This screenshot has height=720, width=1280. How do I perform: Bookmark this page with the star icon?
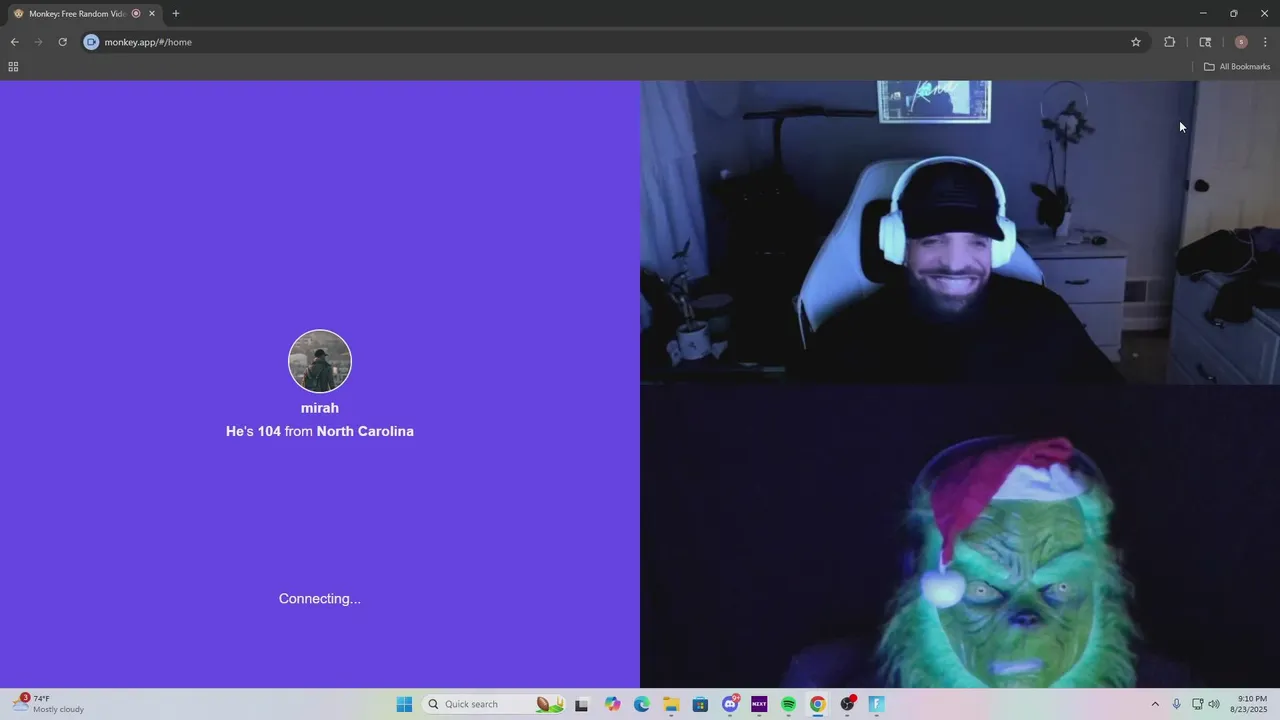[x=1136, y=42]
